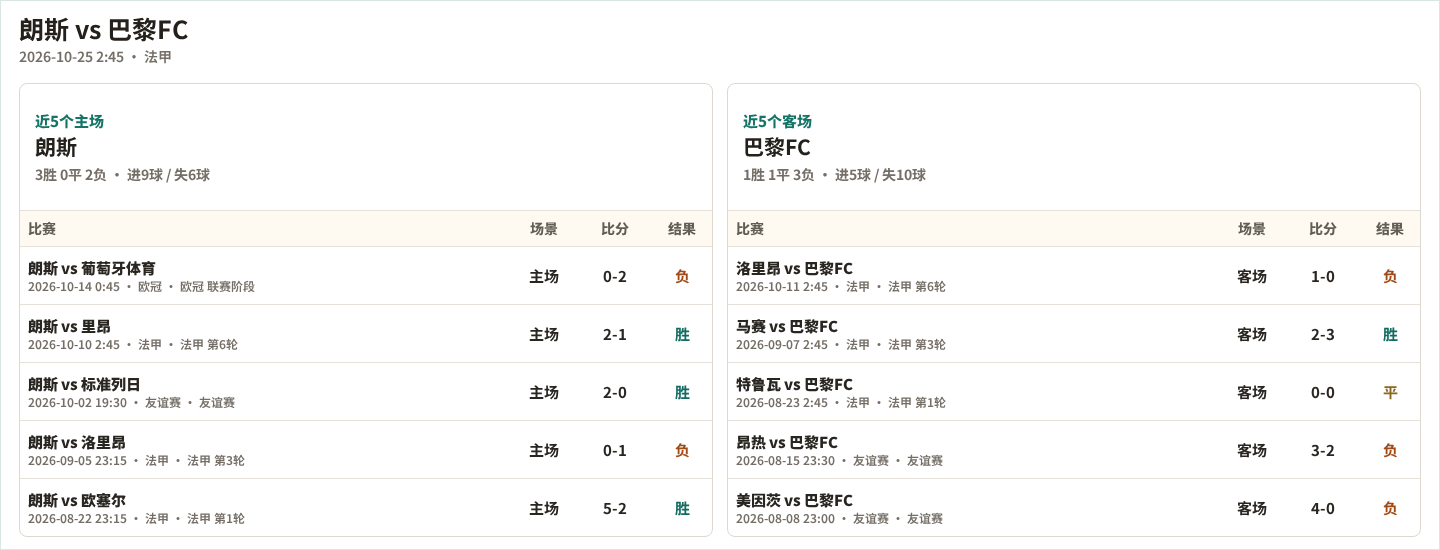Click 负 result in 葡萄牙体育 row
Viewport: 1440px width, 550px height.
682,276
